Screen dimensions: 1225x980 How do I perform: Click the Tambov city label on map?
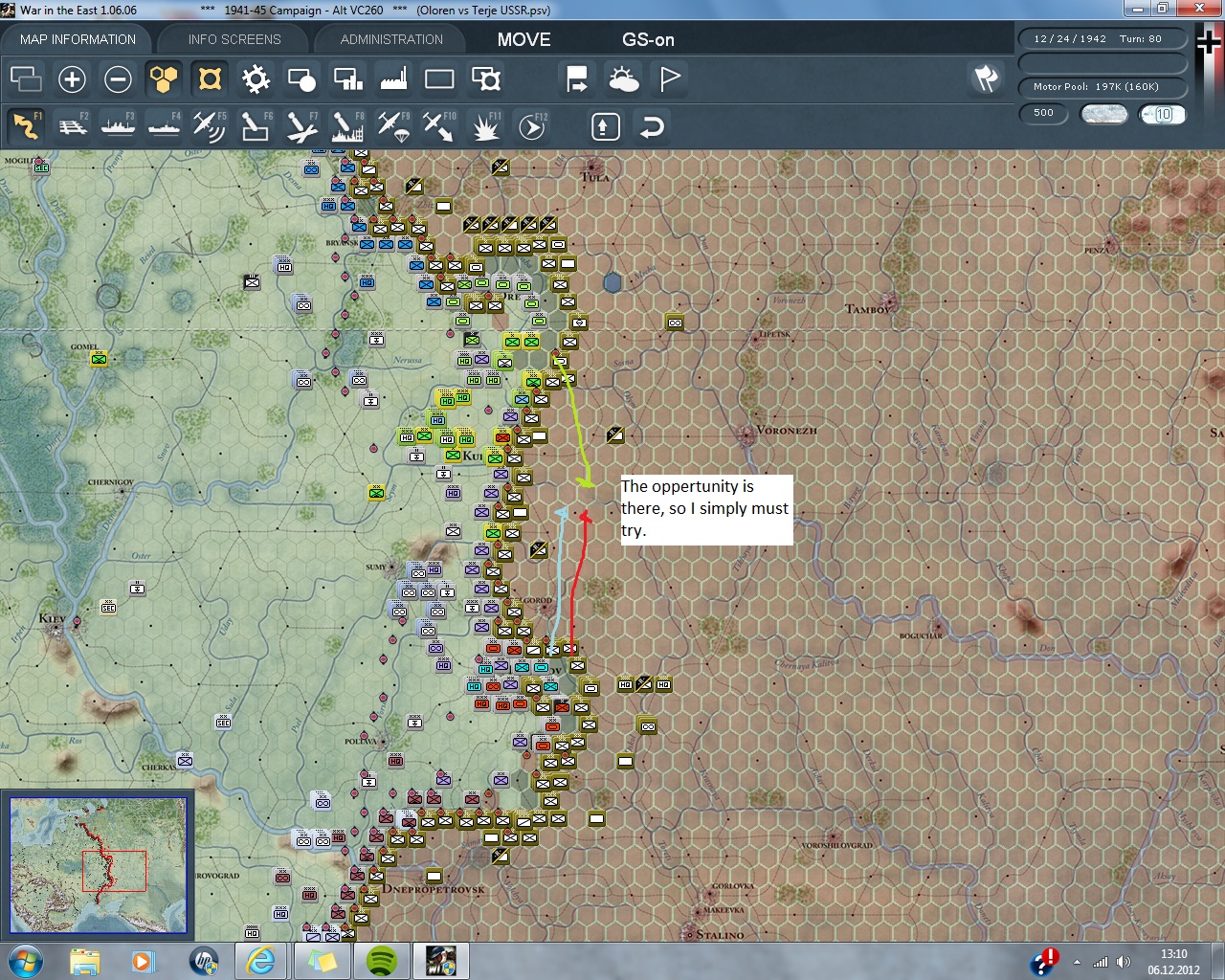point(868,308)
